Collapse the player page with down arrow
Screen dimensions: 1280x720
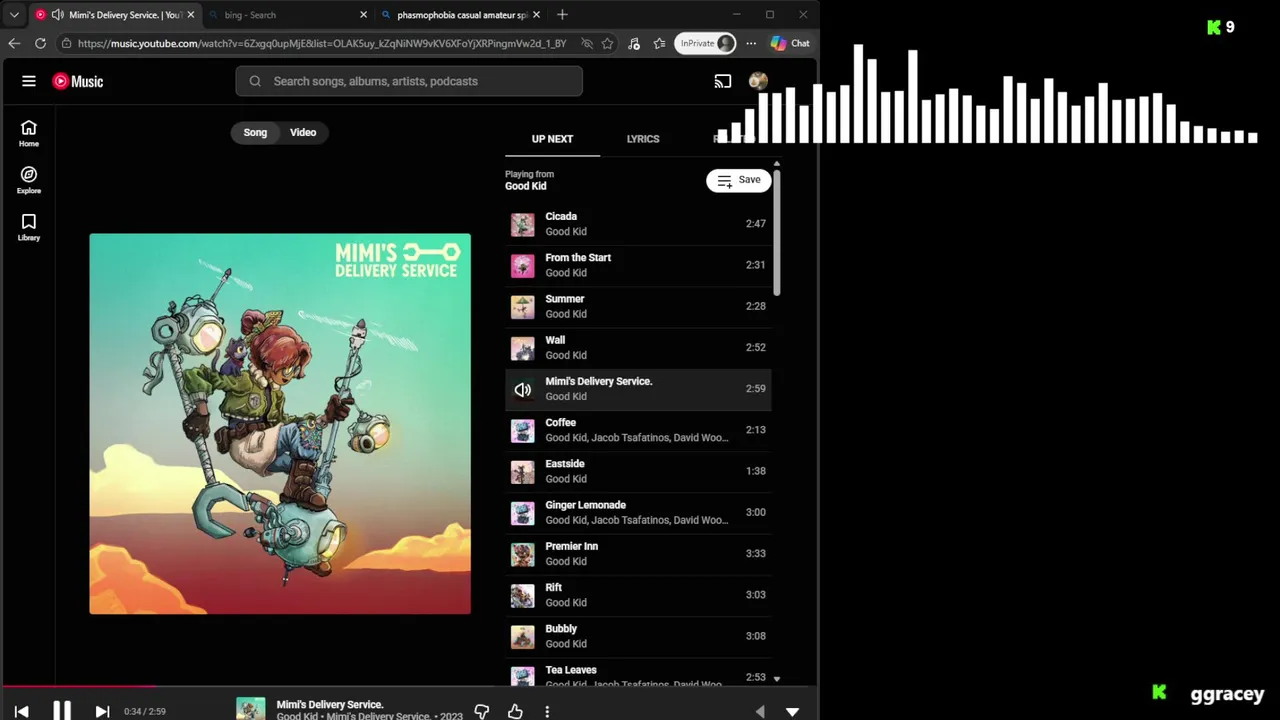792,712
